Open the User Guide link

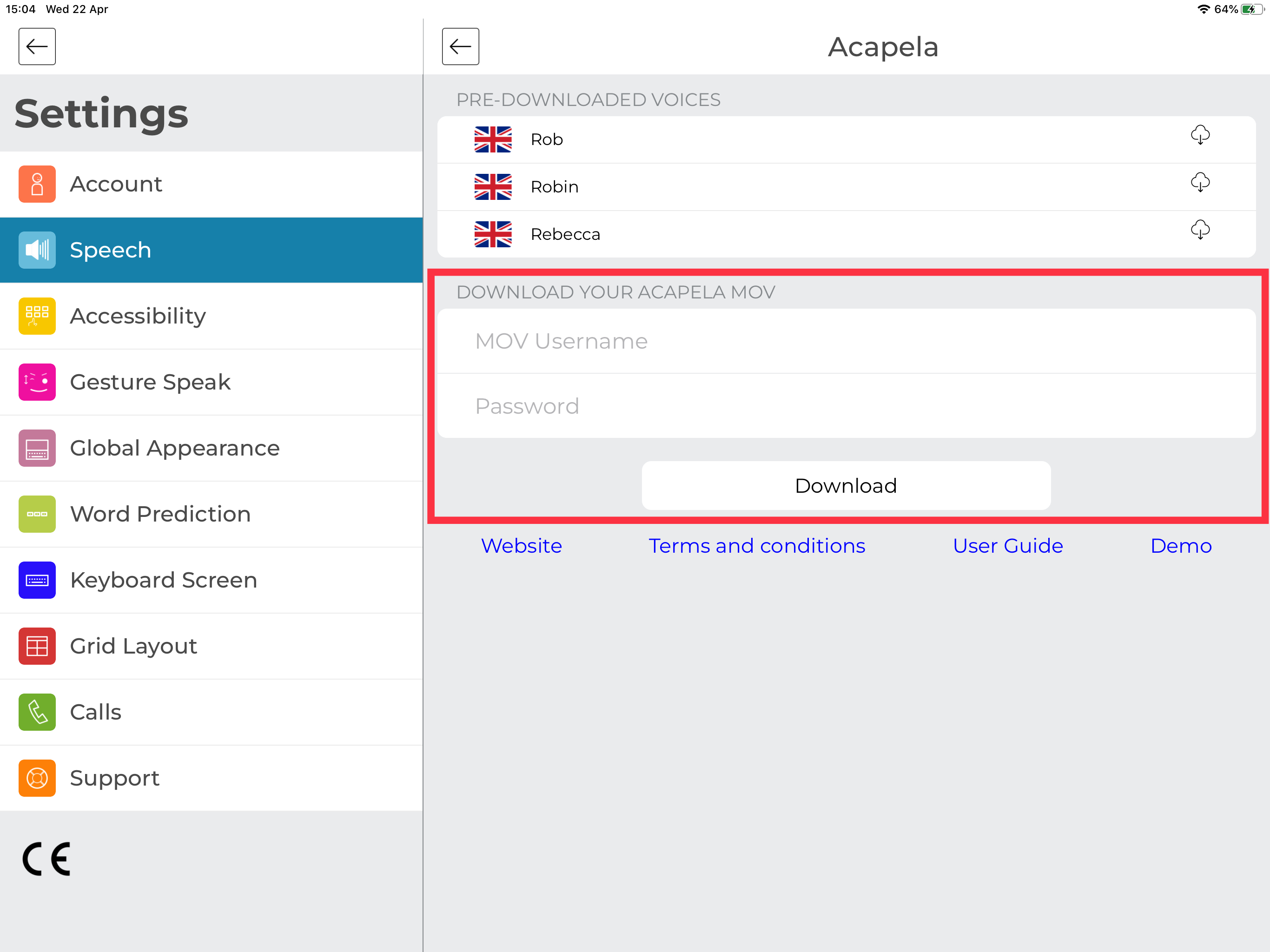[x=1008, y=546]
